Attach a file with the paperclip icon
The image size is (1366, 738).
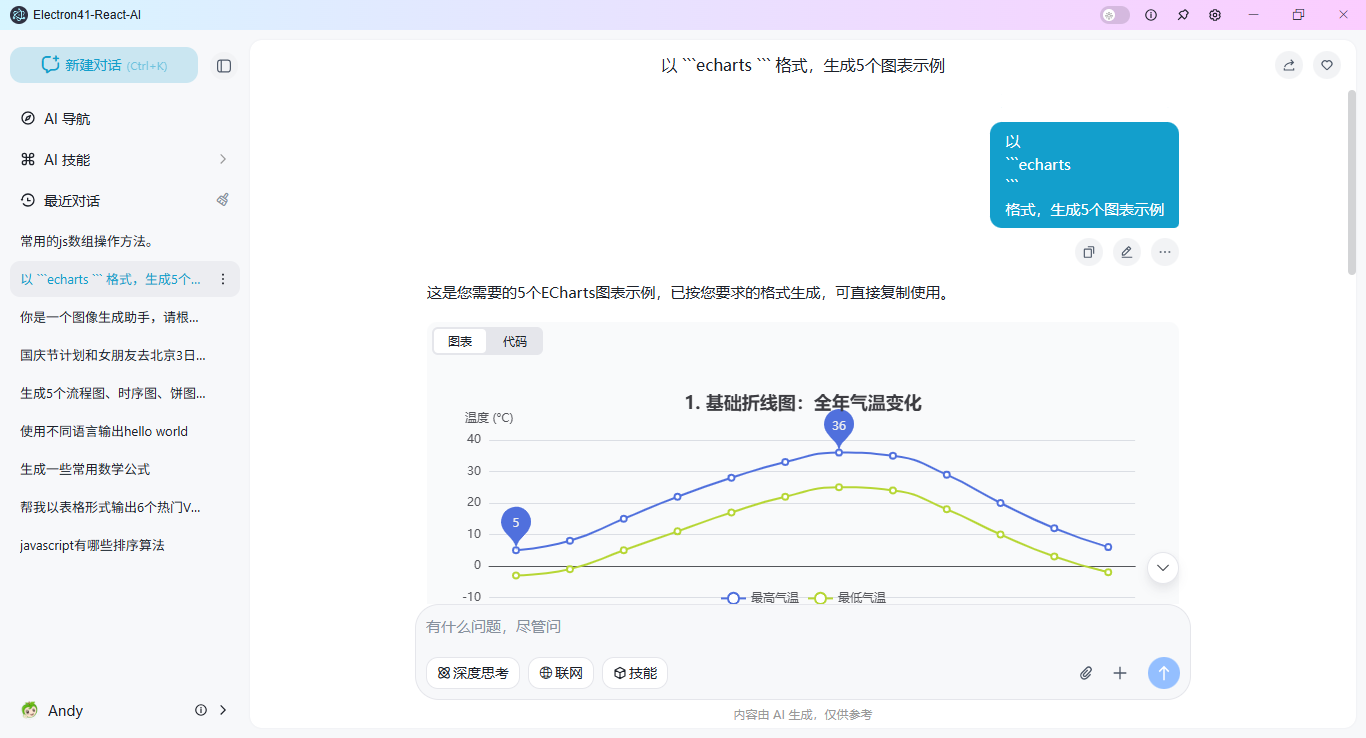click(x=1086, y=673)
